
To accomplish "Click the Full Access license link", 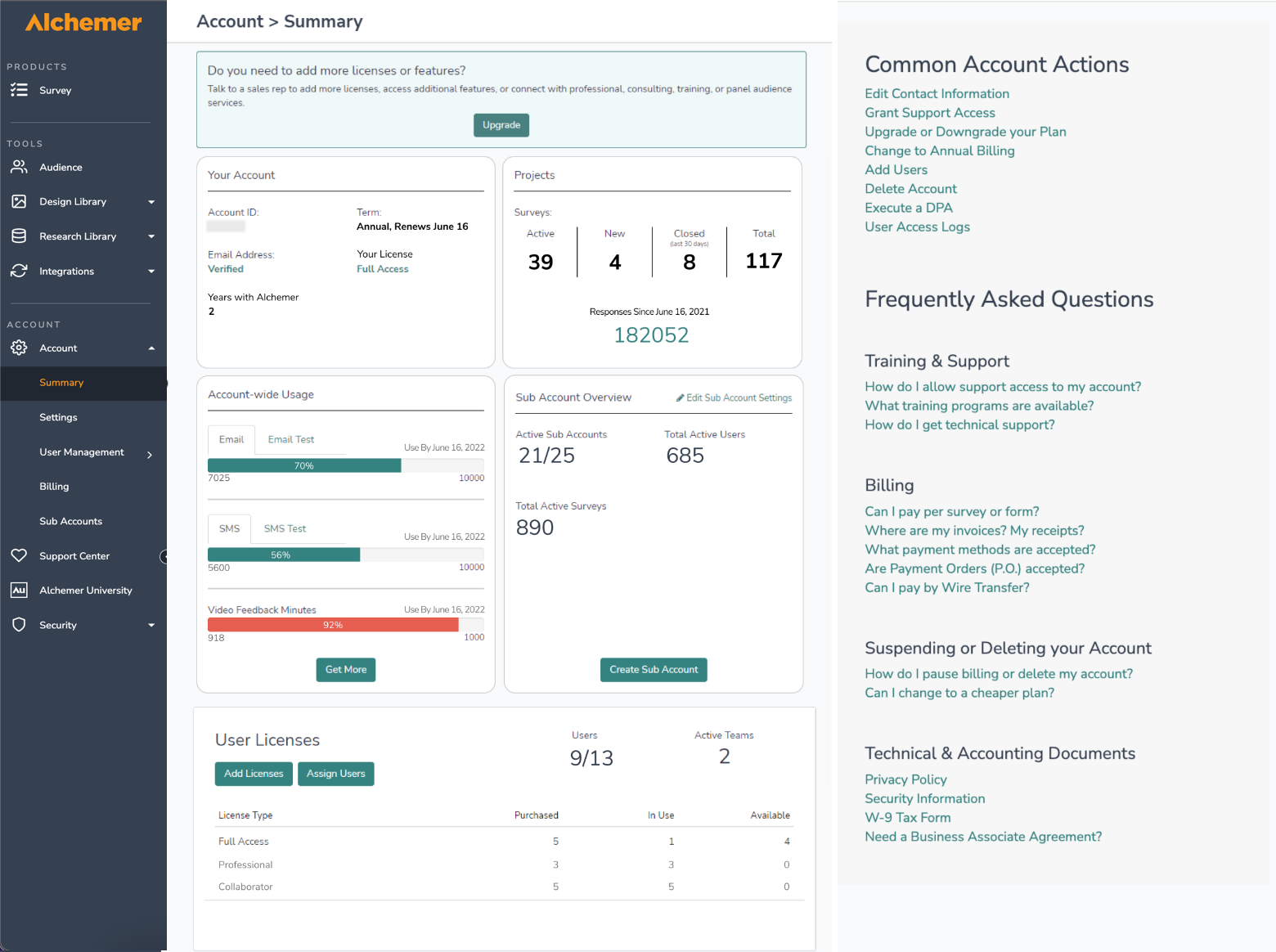I will [x=383, y=269].
